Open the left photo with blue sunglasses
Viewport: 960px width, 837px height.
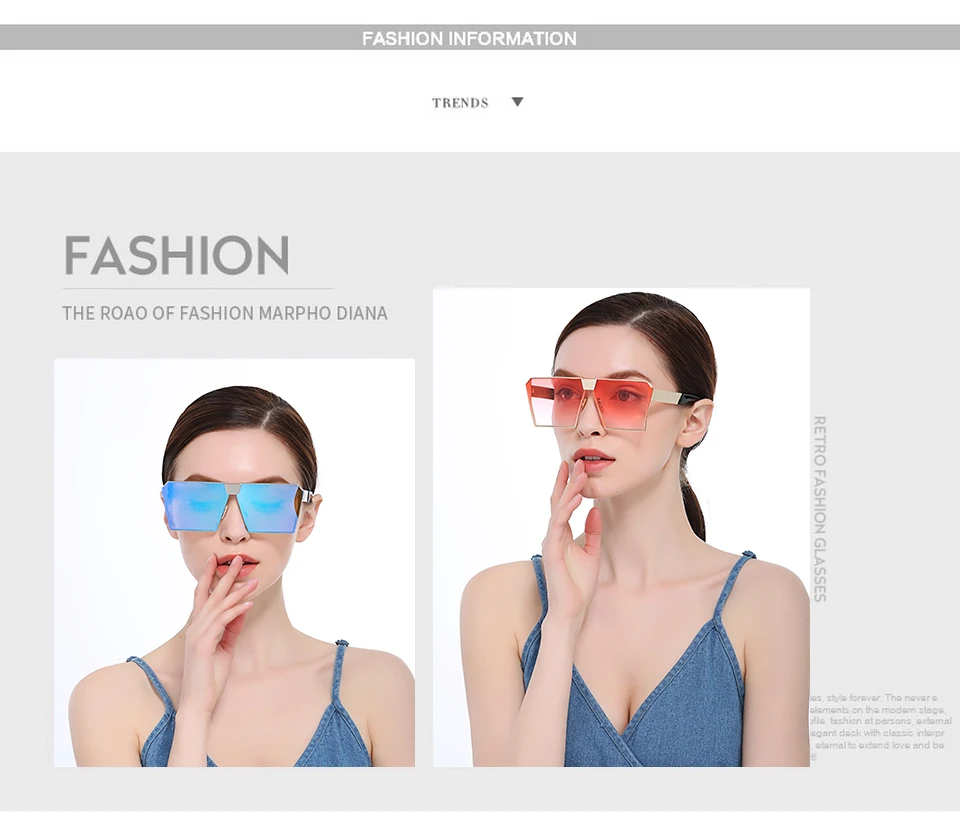pyautogui.click(x=234, y=563)
